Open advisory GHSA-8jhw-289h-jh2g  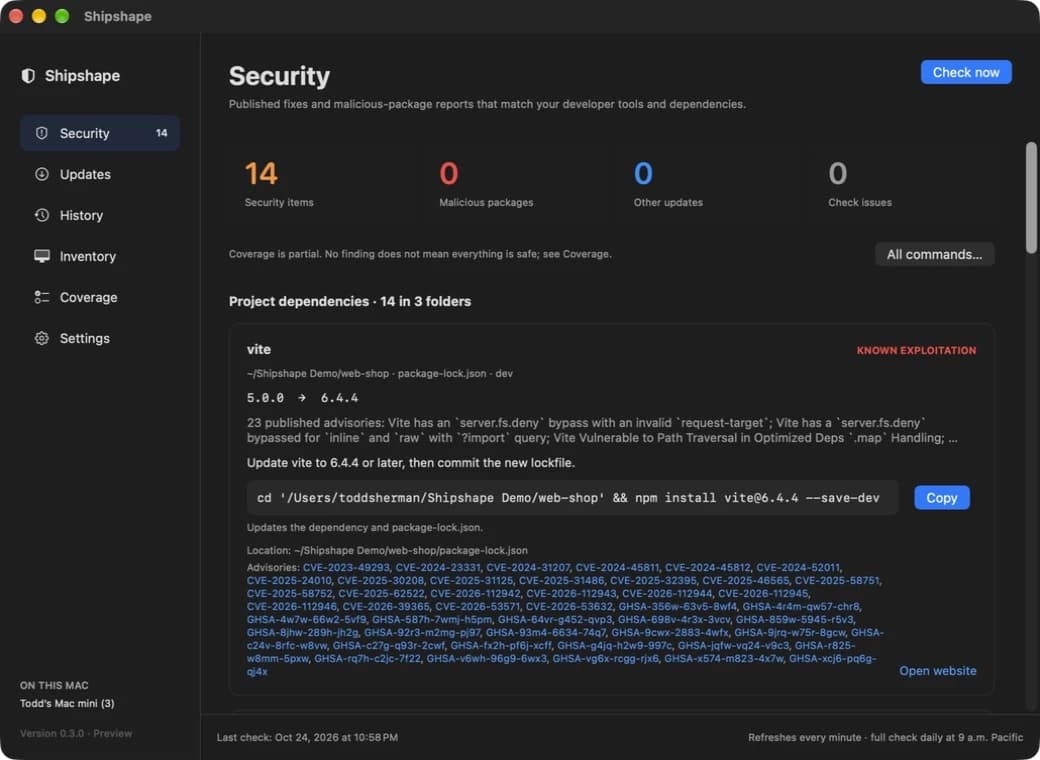point(302,633)
